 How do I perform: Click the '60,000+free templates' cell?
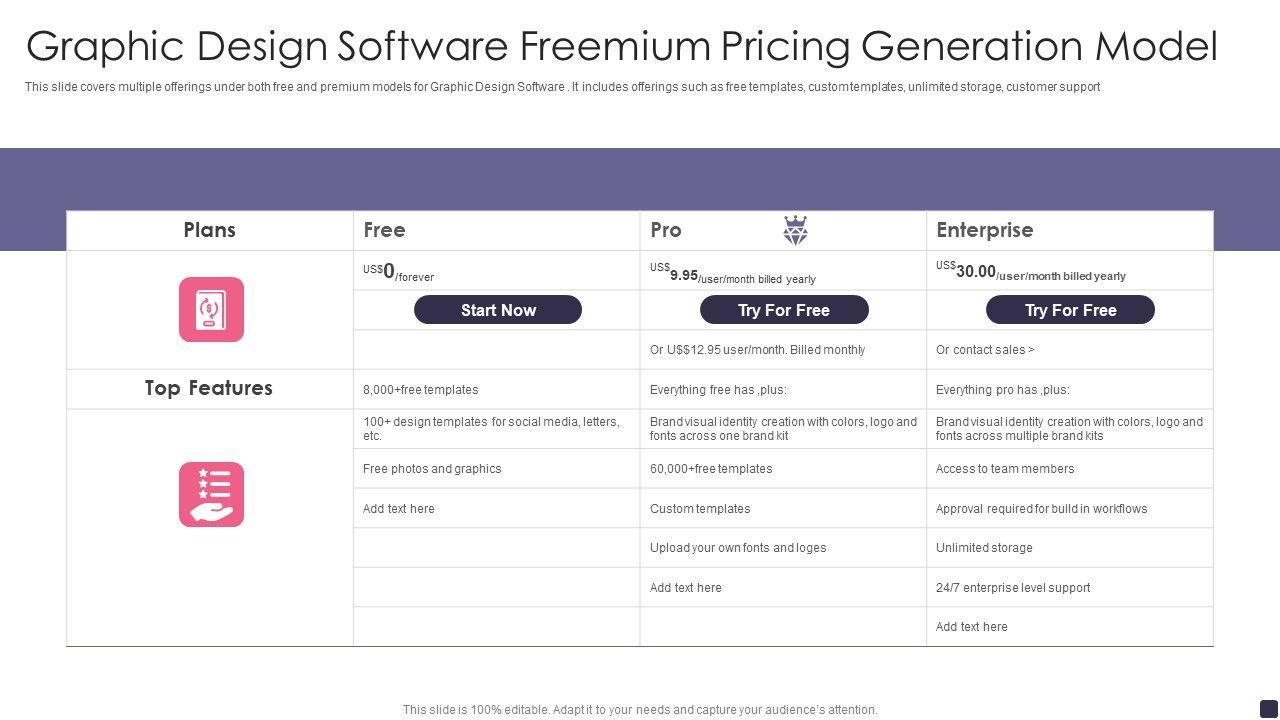click(x=711, y=469)
